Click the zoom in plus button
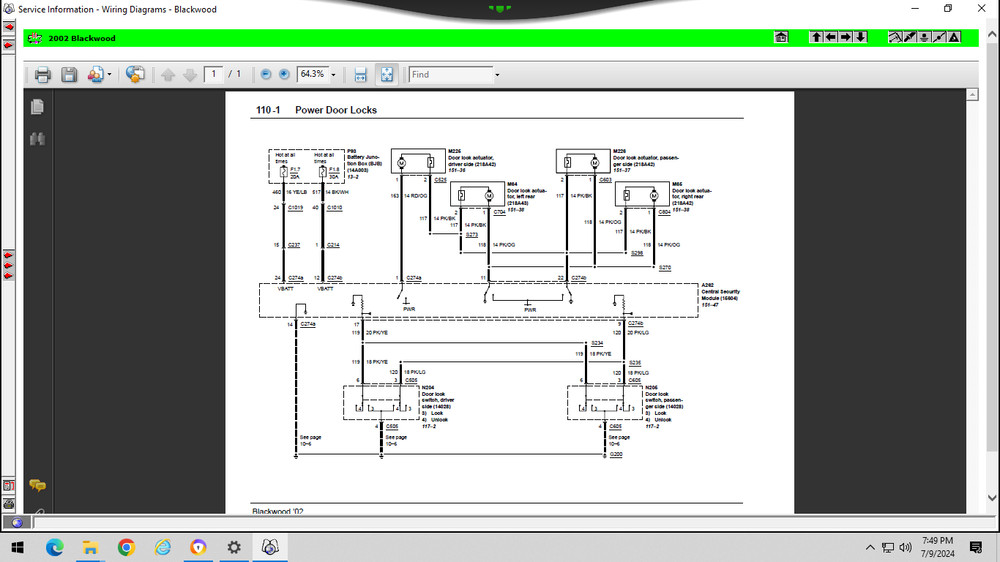This screenshot has height=562, width=1000. coord(284,74)
